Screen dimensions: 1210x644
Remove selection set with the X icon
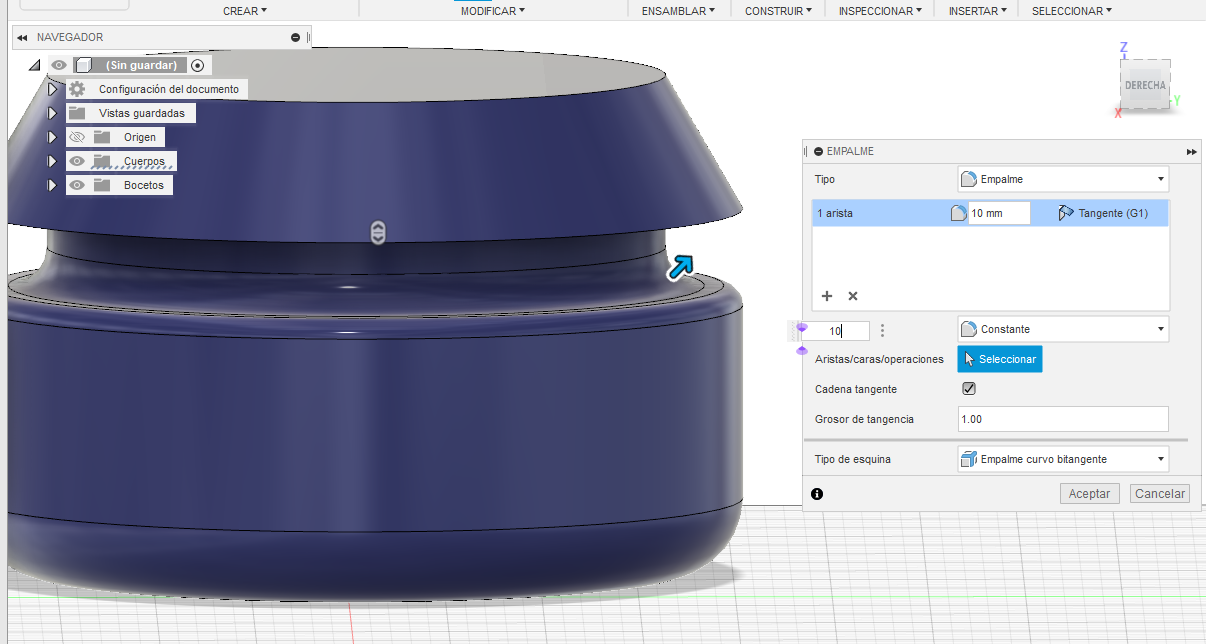(853, 296)
